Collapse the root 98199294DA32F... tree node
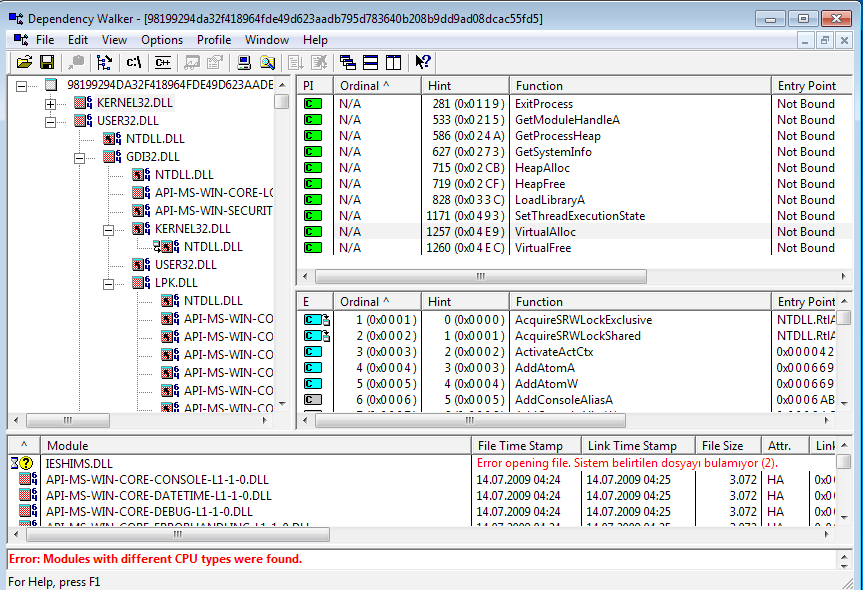The height and width of the screenshot is (590, 864). pos(21,86)
